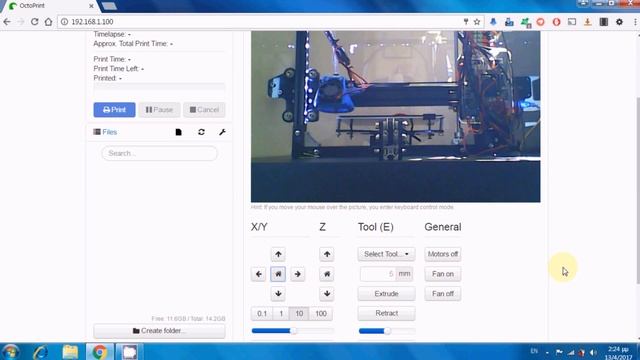
Task: Open Chrome from taskbar
Action: [x=99, y=352]
